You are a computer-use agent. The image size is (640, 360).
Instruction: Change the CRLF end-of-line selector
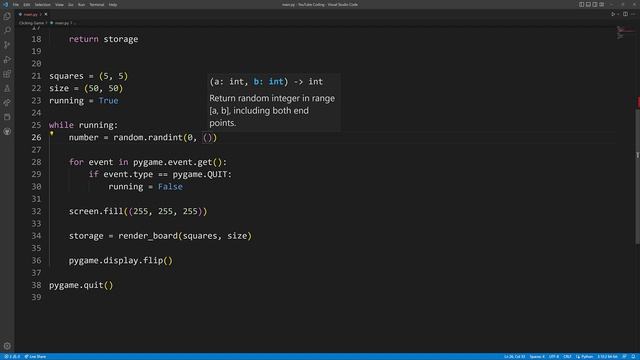click(x=567, y=357)
